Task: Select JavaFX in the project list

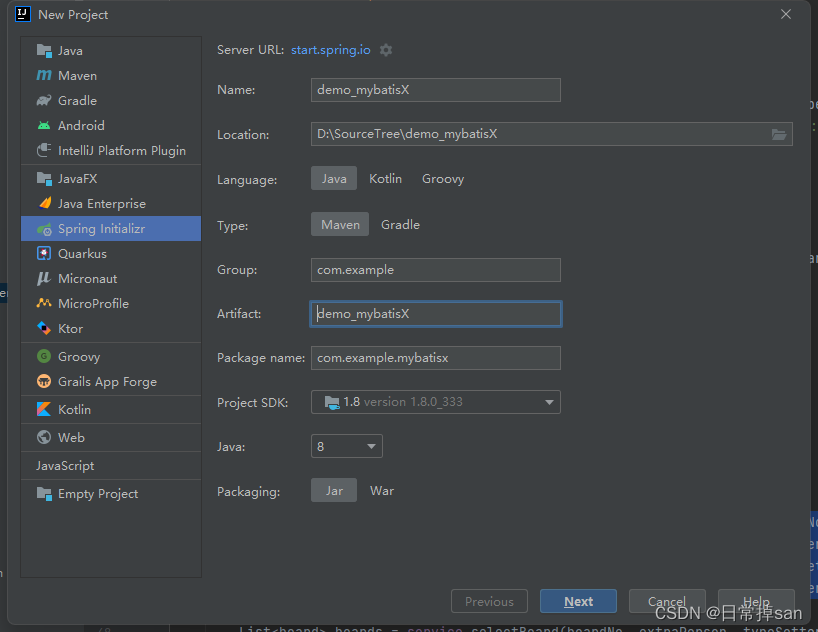Action: pos(111,178)
